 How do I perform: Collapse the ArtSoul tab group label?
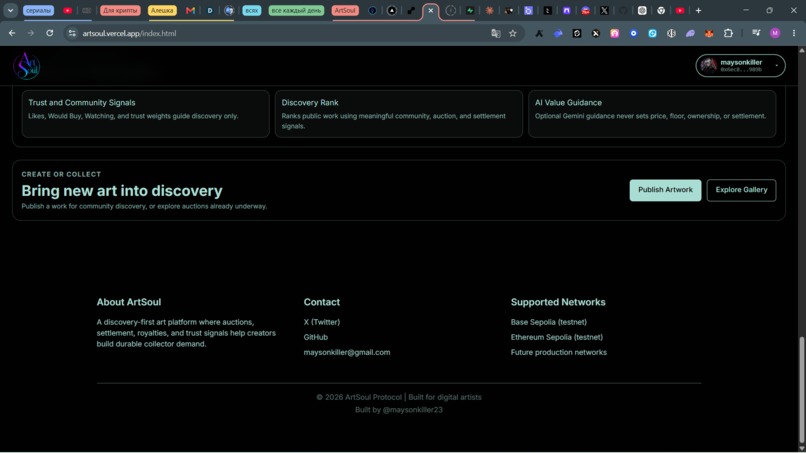coord(345,10)
